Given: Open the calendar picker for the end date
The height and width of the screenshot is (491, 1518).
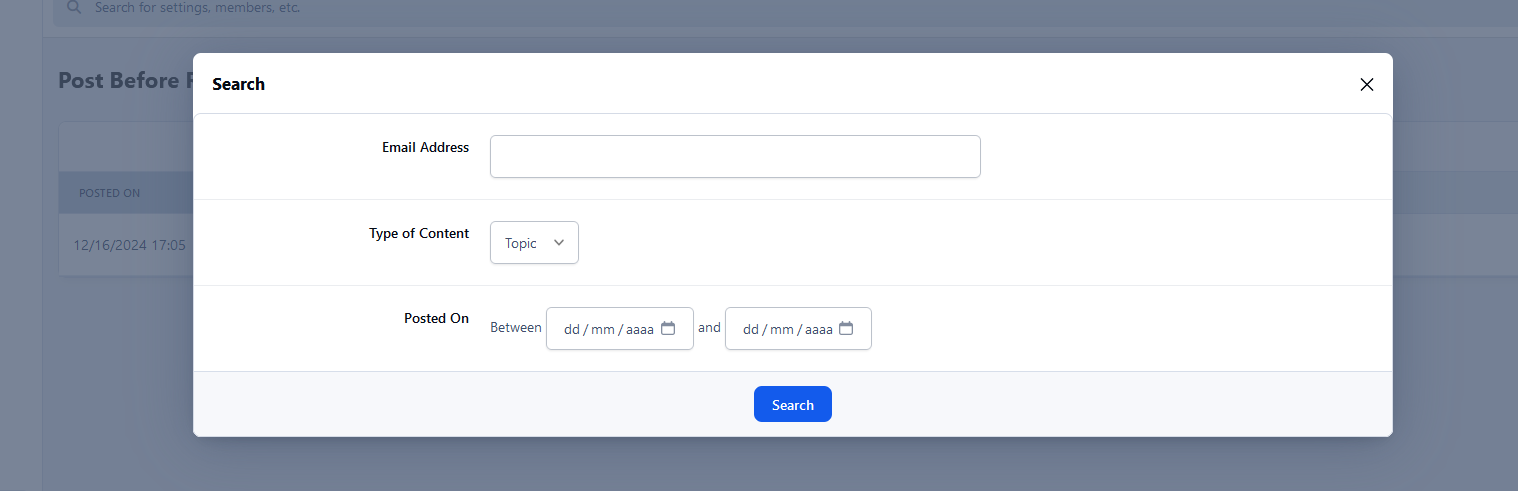Looking at the screenshot, I should point(846,328).
